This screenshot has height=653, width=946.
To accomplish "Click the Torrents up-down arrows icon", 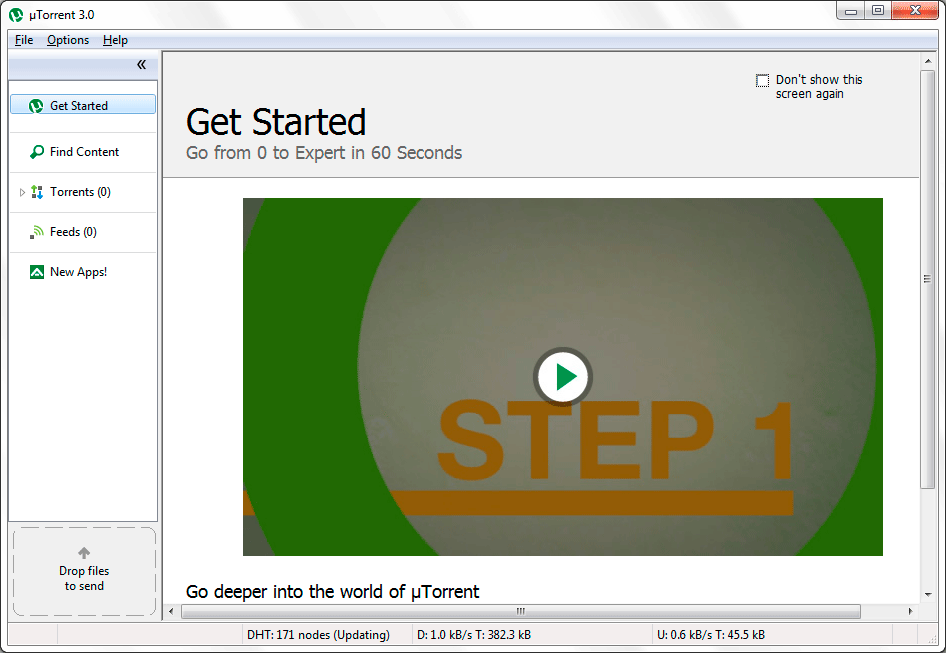I will [37, 192].
